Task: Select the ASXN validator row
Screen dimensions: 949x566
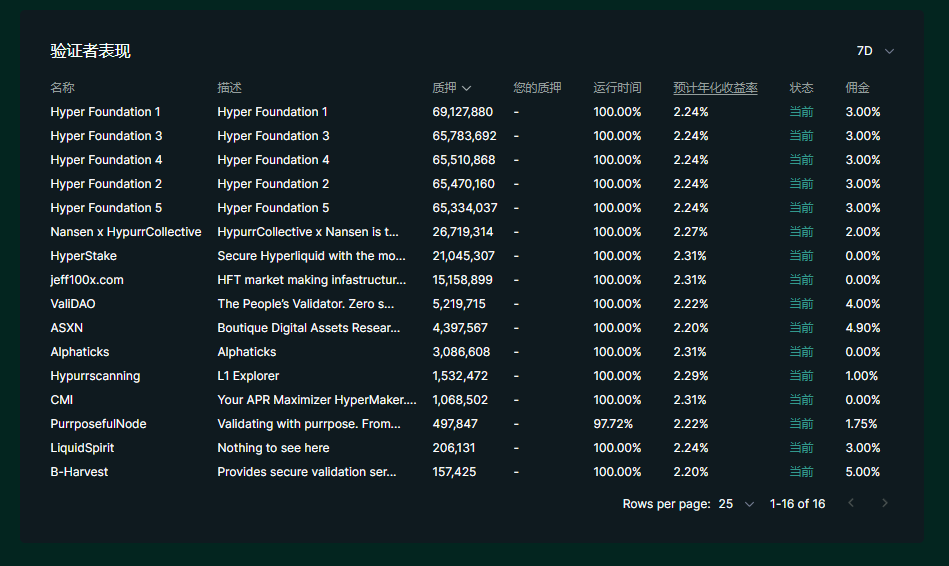Action: click(66, 328)
